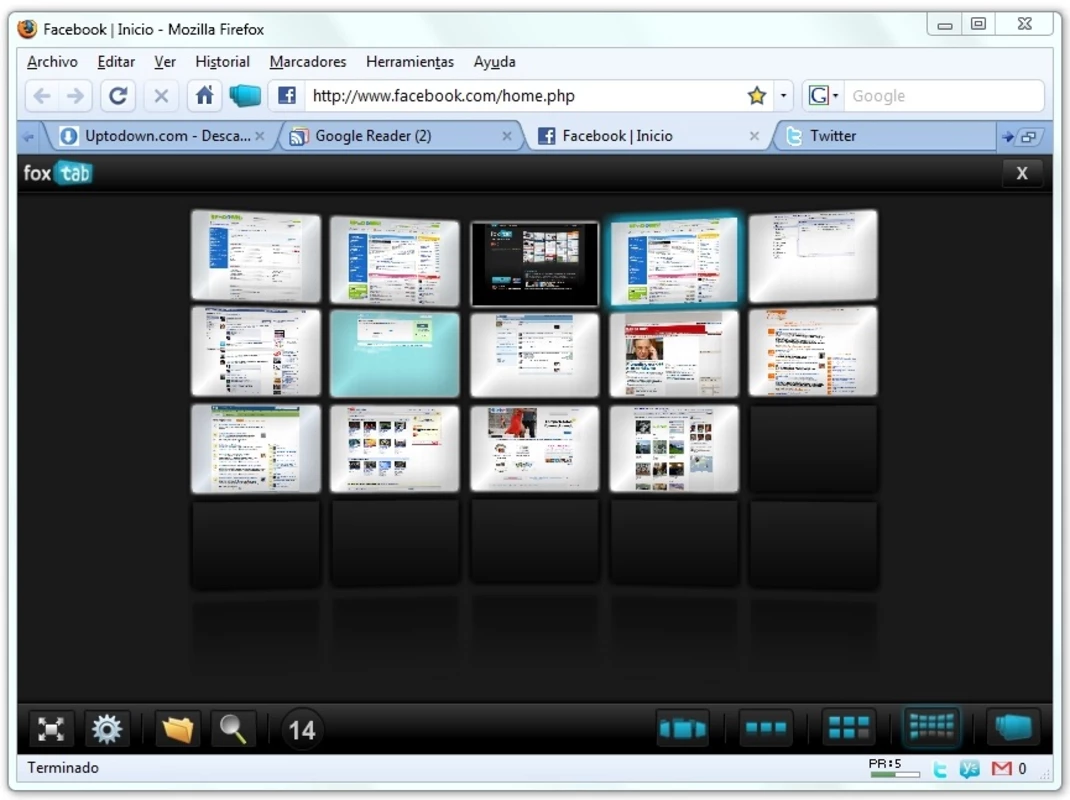This screenshot has width=1070, height=800.
Task: Expand the address bar history dropdown
Action: [x=783, y=96]
